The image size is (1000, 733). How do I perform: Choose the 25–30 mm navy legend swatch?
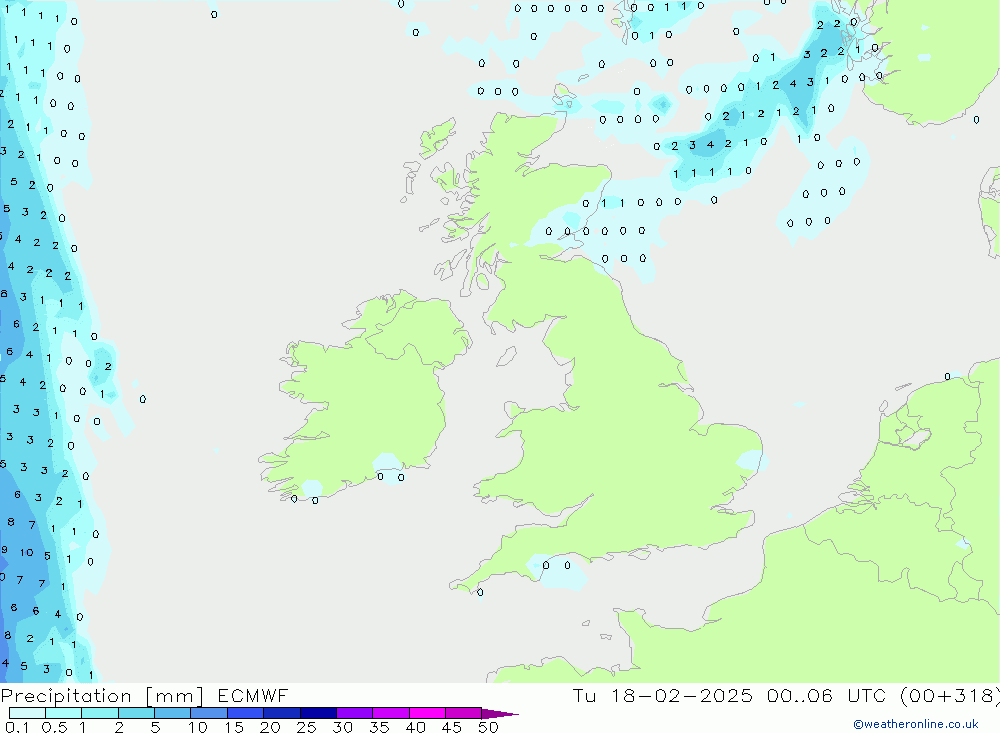coord(318,713)
